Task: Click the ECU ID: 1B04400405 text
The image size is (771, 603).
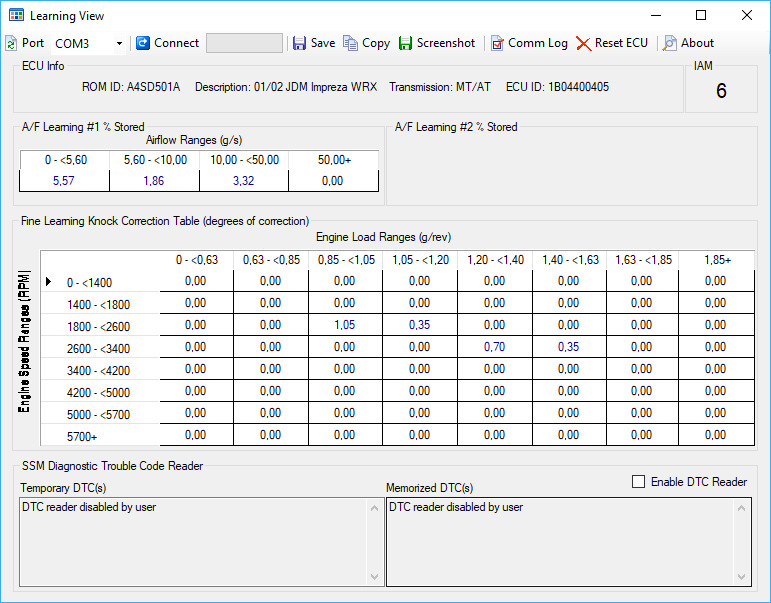Action: 557,87
